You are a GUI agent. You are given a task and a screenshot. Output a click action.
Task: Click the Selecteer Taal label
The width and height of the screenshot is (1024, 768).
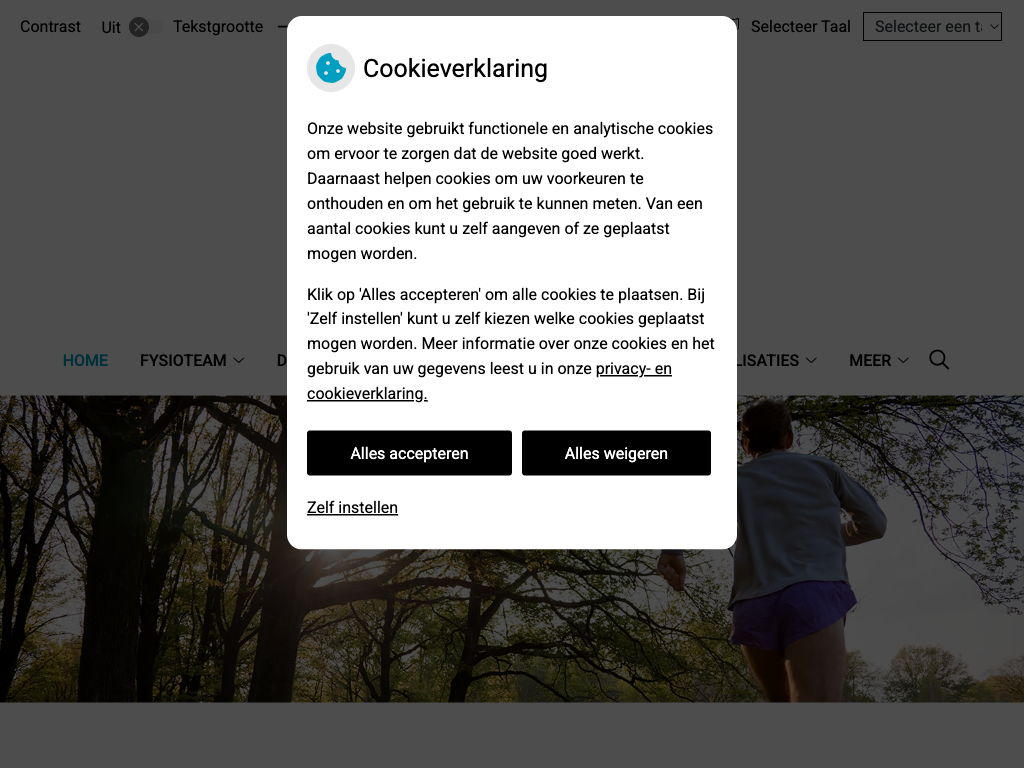801,27
